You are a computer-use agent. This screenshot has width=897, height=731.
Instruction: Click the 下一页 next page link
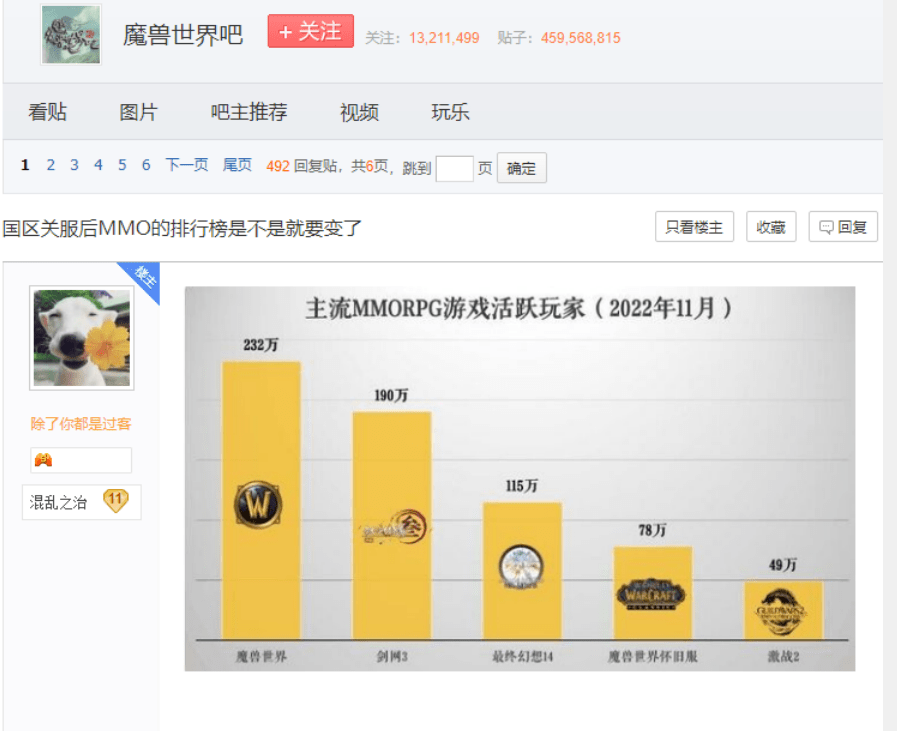[186, 165]
